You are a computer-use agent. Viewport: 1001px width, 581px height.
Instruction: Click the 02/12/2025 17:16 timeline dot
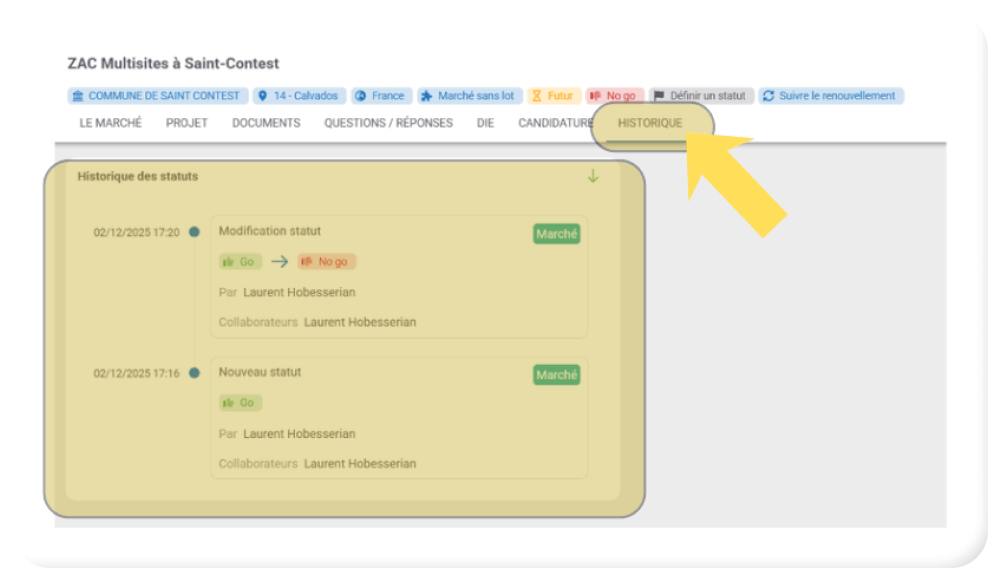point(194,373)
